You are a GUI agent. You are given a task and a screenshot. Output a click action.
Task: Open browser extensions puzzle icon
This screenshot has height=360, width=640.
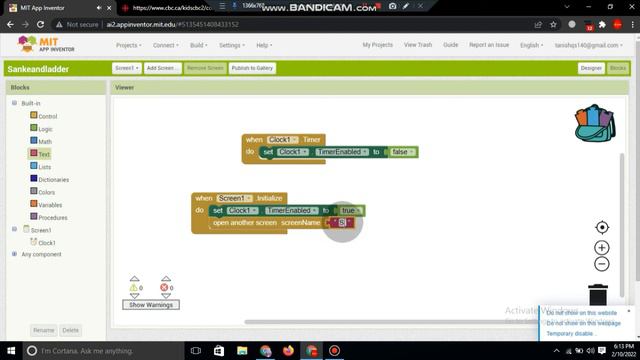[602, 24]
